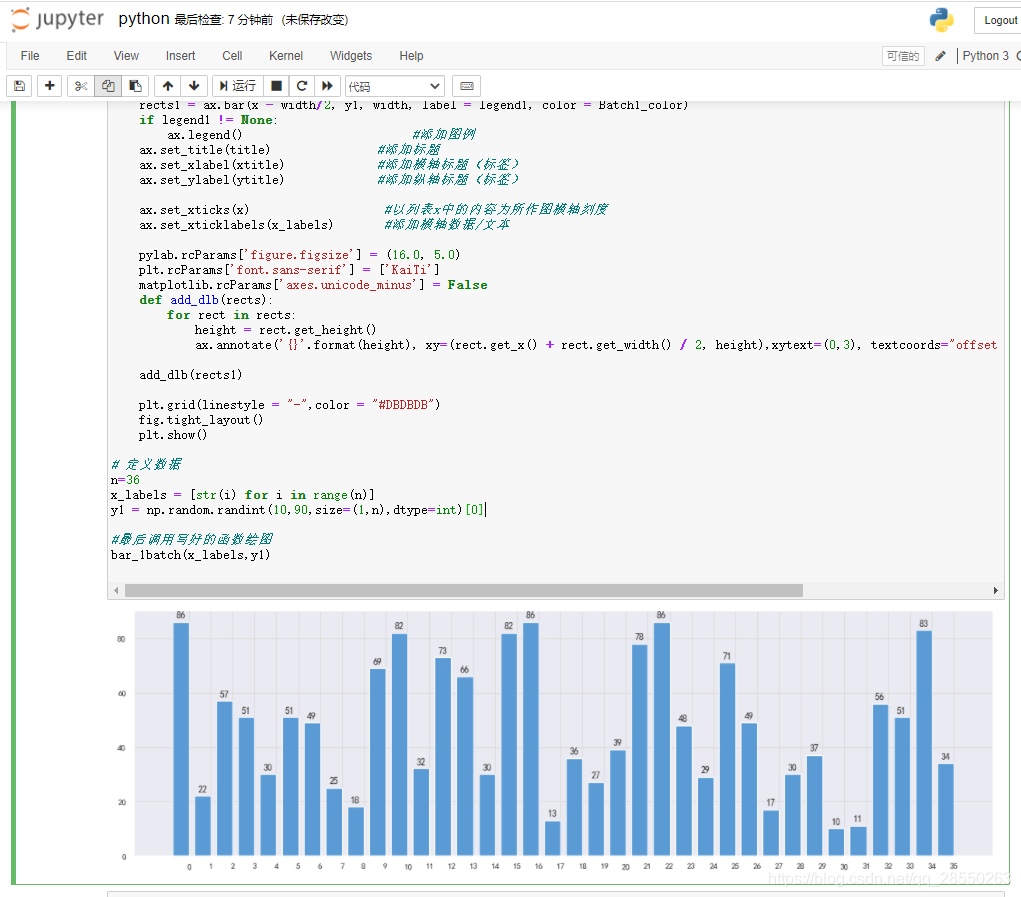Open the command palette keyboard icon

pos(466,86)
